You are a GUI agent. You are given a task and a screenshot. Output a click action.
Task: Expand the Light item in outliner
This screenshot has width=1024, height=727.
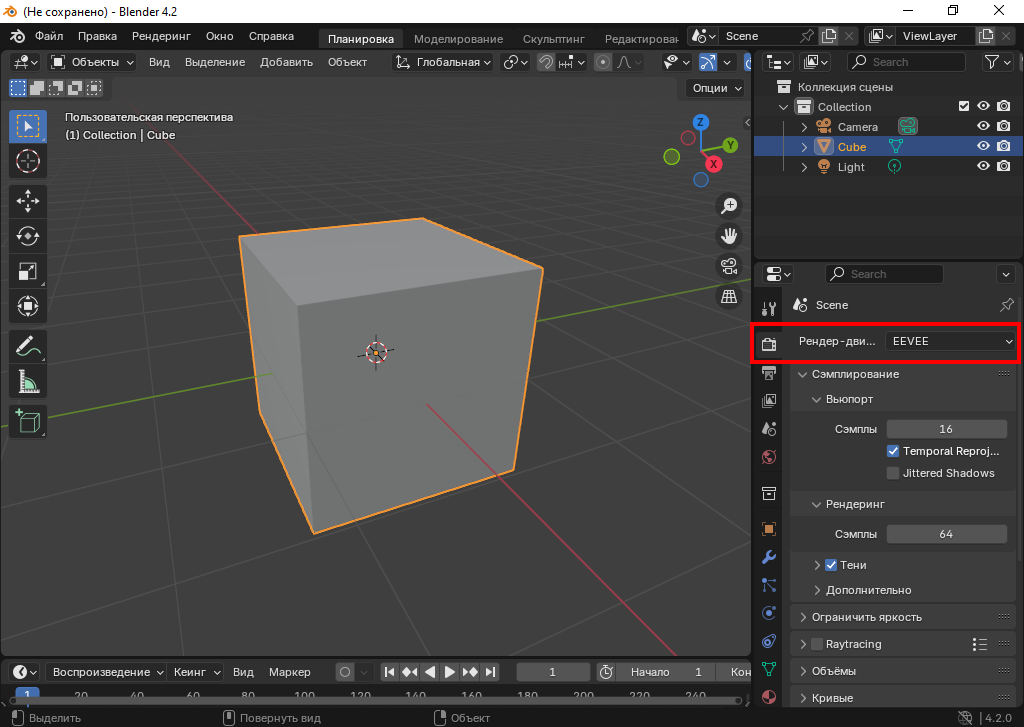tap(804, 167)
